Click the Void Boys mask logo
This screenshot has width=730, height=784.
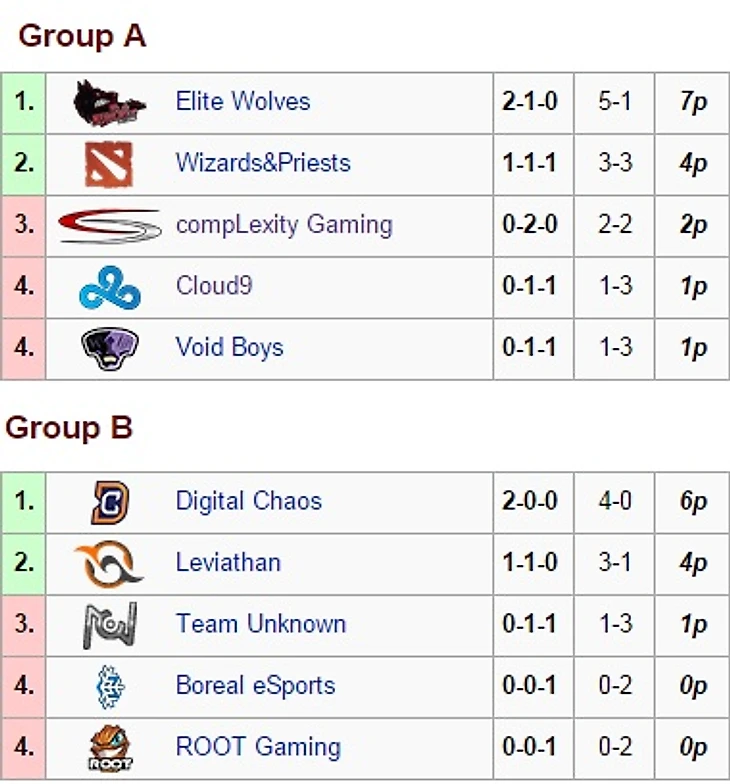point(110,348)
